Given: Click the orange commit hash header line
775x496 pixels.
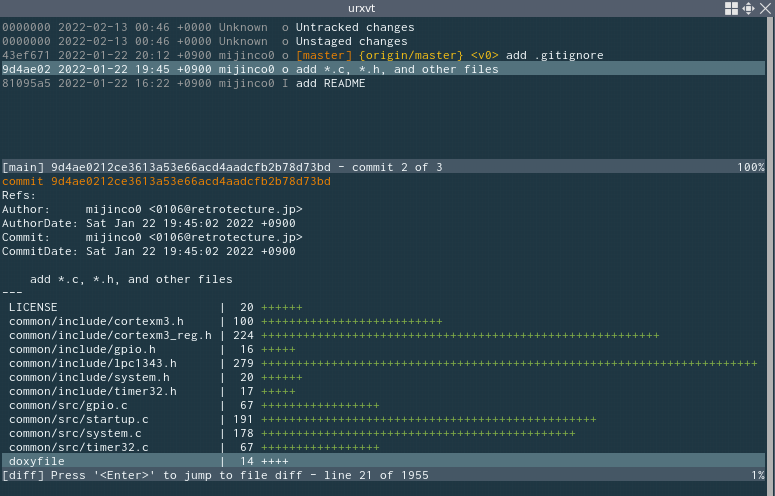Looking at the screenshot, I should coord(166,182).
